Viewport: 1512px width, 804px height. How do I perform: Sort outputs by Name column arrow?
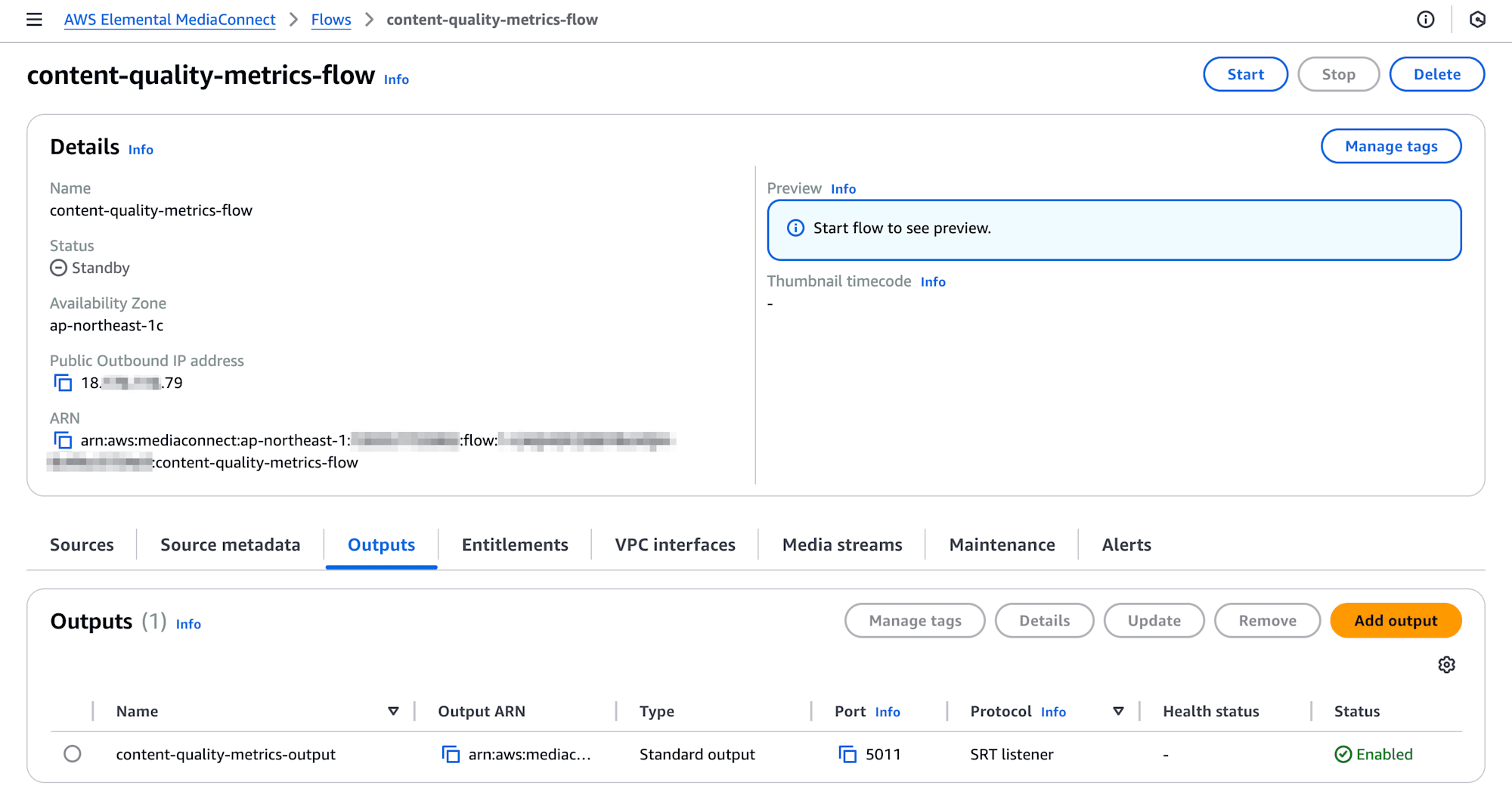pyautogui.click(x=393, y=711)
